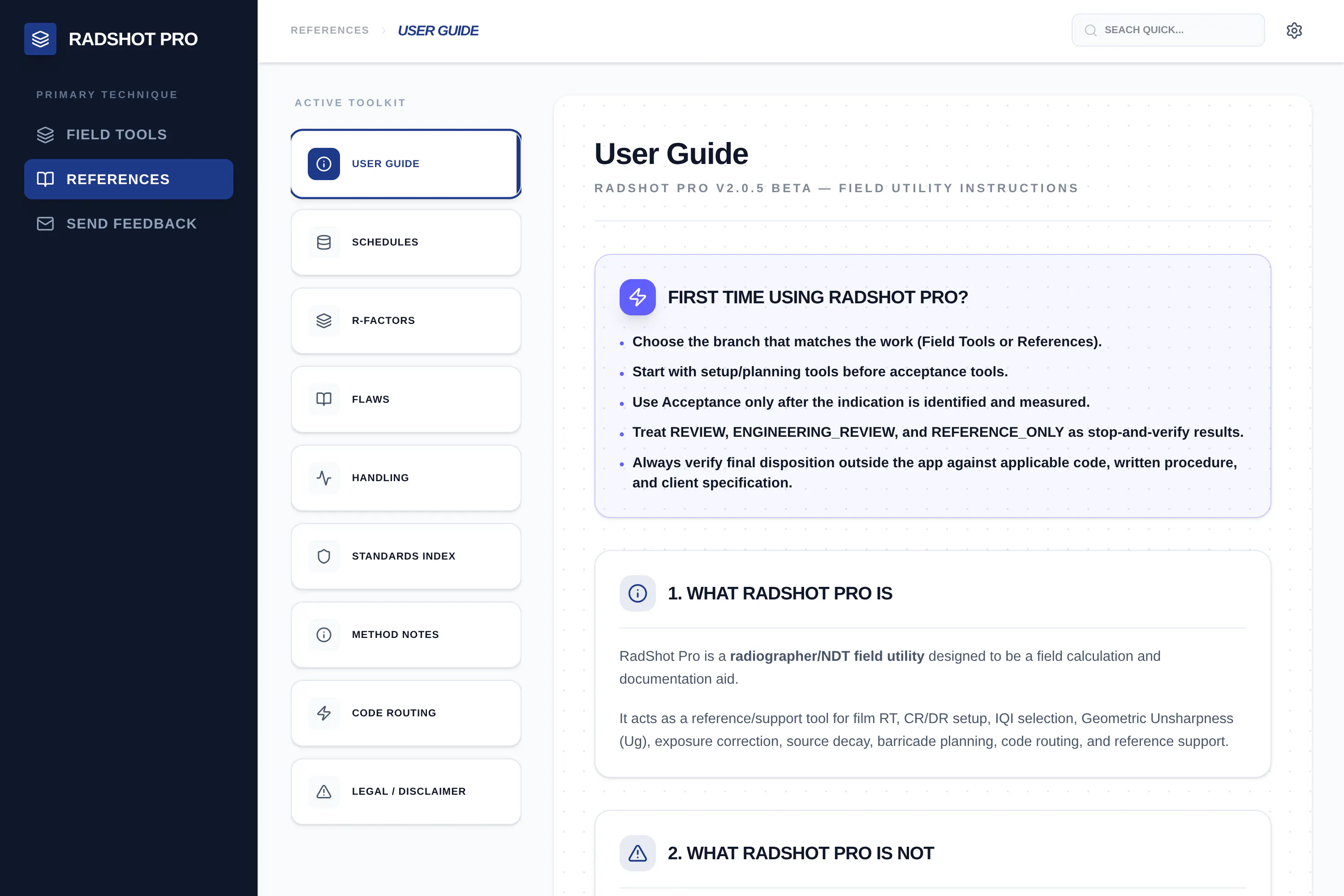
Task: Open the Flaws toolkit card
Action: pyautogui.click(x=406, y=400)
